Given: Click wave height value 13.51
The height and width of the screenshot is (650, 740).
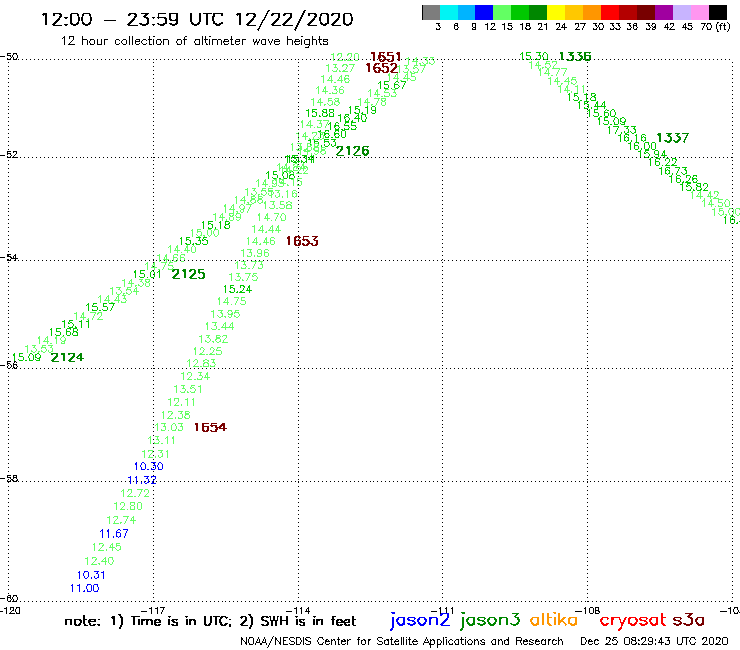Looking at the screenshot, I should [188, 389].
